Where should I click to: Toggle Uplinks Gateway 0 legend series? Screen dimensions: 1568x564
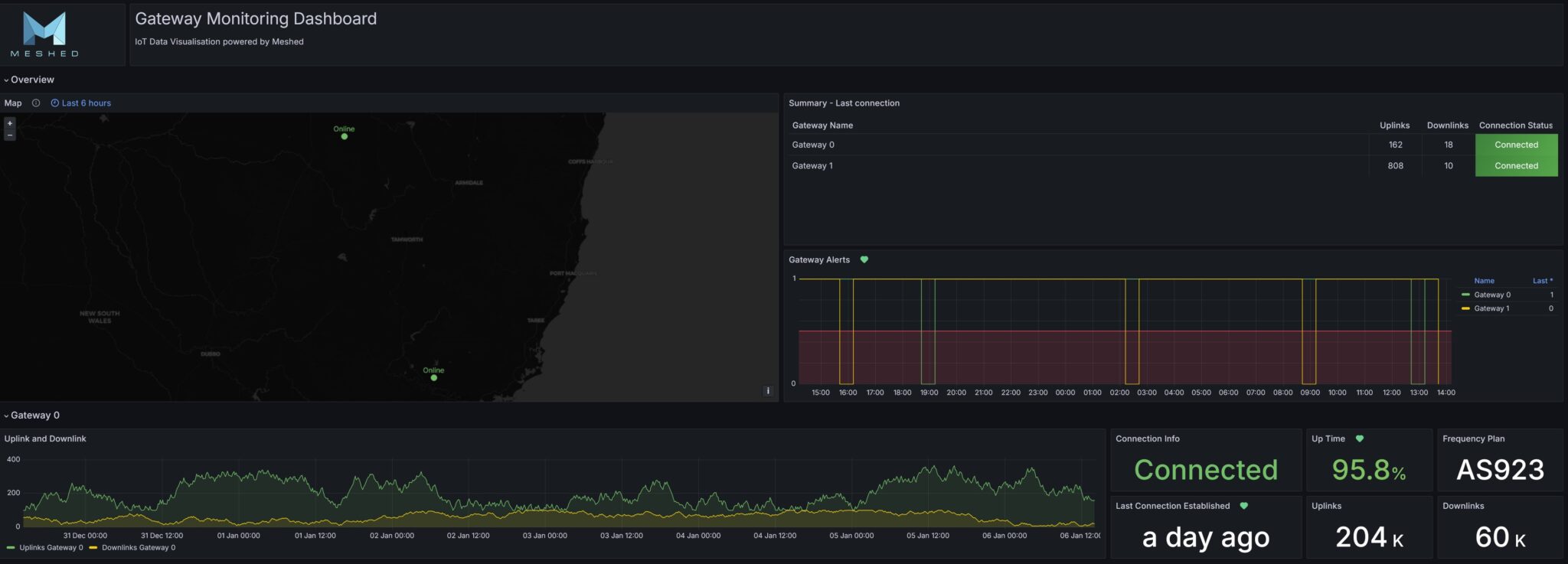point(51,548)
